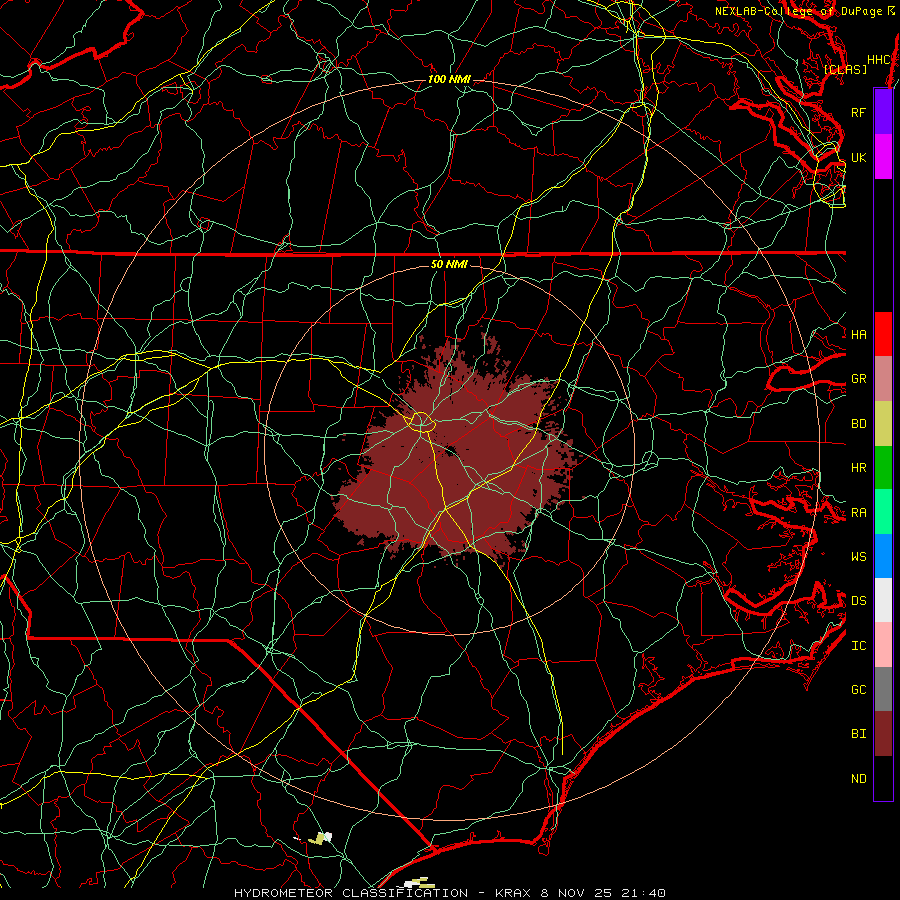Click the UK magenta legend swatch
This screenshot has width=900, height=900.
[883, 157]
